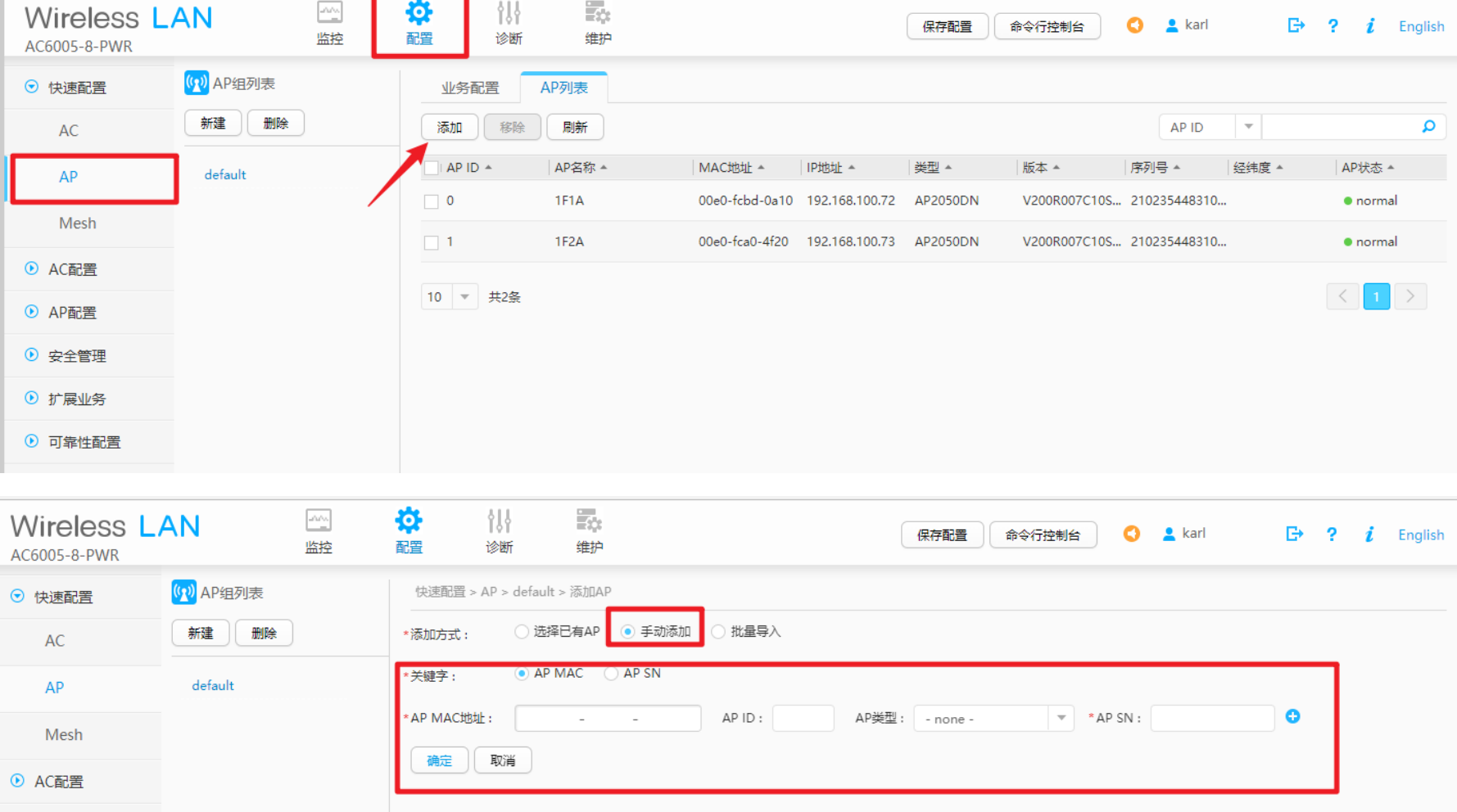Screen dimensions: 1457x812
Task: Click orange alert icon in lower window header
Action: 1132,534
